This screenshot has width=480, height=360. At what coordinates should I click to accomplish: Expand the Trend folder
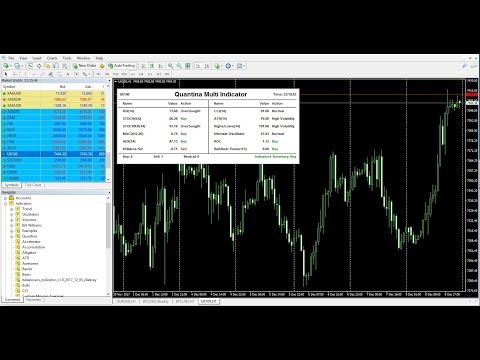[12, 209]
